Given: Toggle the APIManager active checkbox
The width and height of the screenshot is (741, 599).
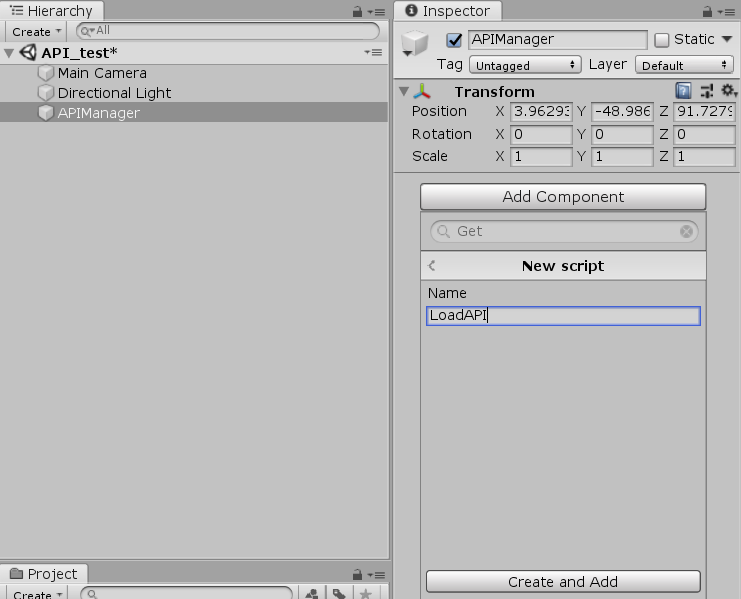Looking at the screenshot, I should [x=454, y=40].
